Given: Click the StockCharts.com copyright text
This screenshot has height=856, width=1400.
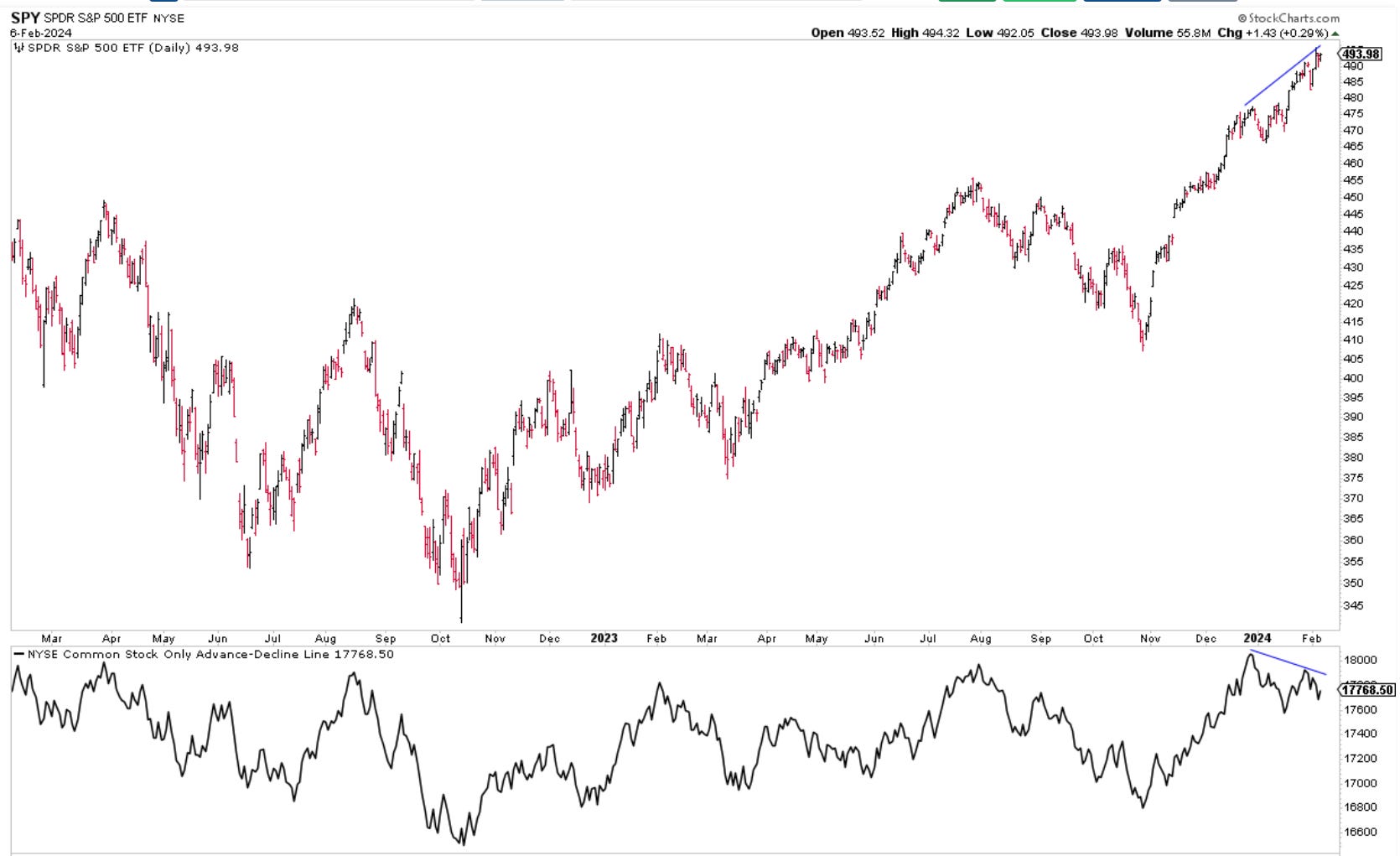Looking at the screenshot, I should pos(1289,18).
